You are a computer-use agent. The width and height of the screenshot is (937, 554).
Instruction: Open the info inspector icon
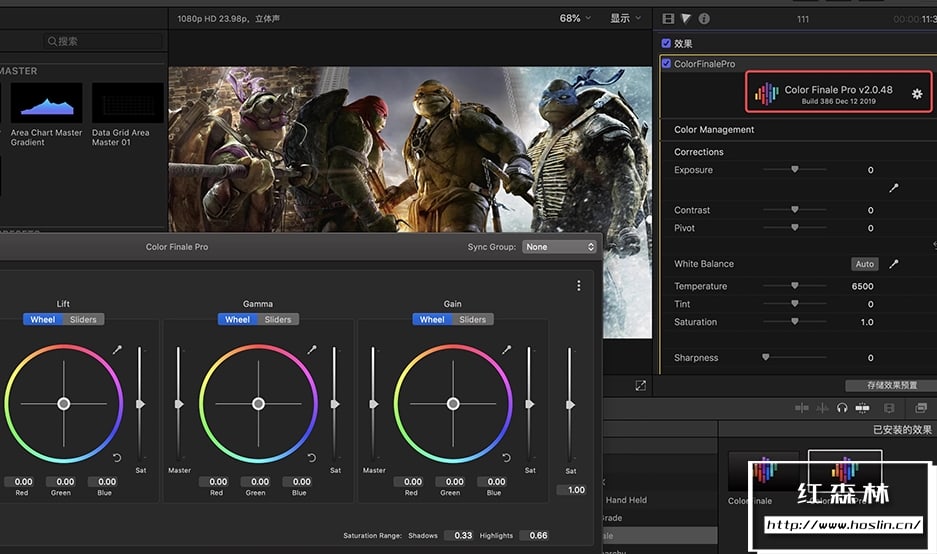coord(705,19)
